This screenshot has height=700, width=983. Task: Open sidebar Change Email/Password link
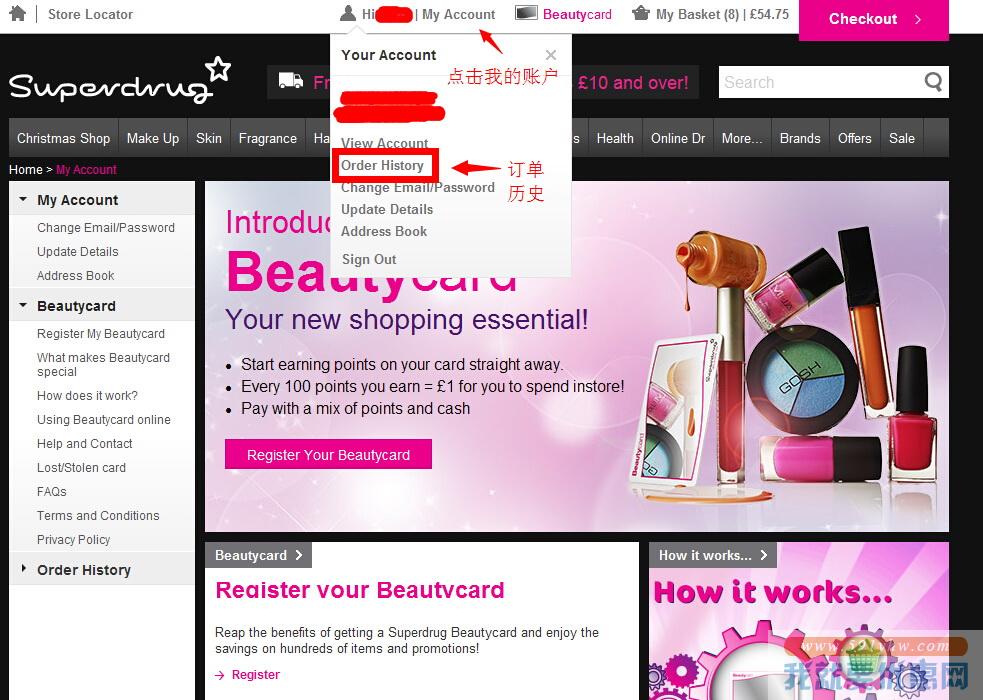point(106,227)
